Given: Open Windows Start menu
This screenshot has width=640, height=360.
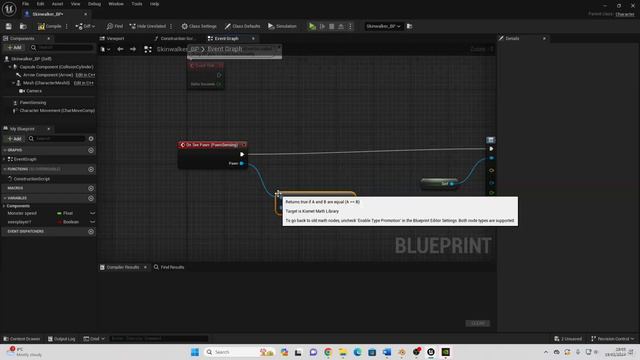Looking at the screenshot, I should 195,352.
